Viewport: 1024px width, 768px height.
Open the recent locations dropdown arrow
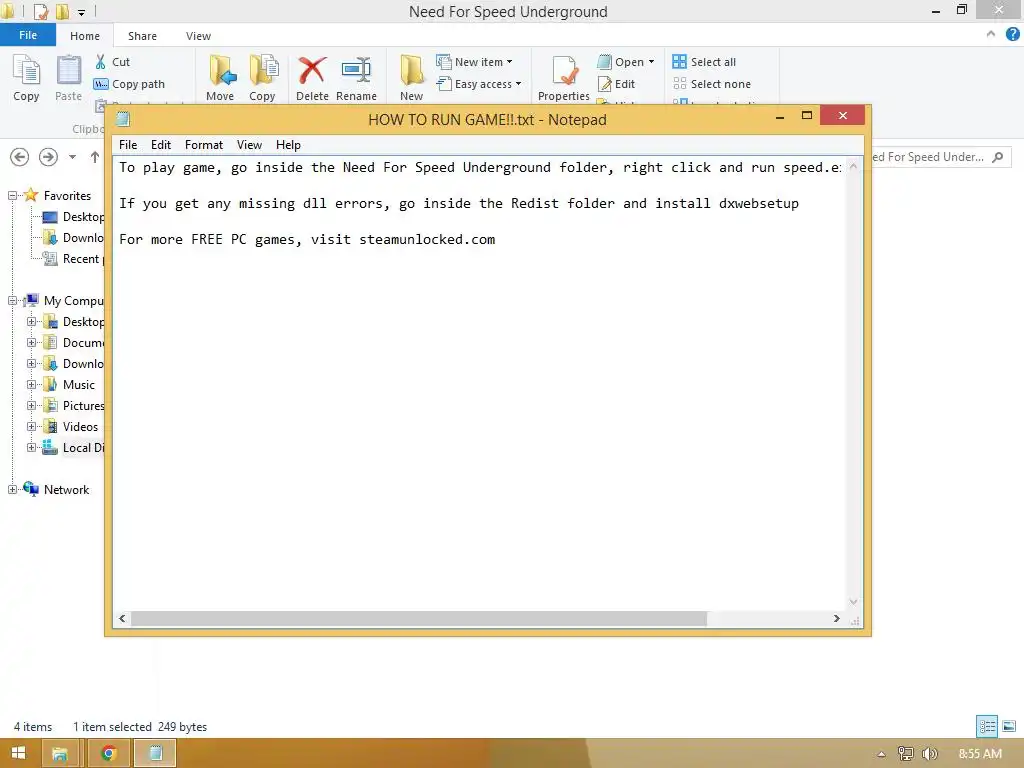pos(72,157)
